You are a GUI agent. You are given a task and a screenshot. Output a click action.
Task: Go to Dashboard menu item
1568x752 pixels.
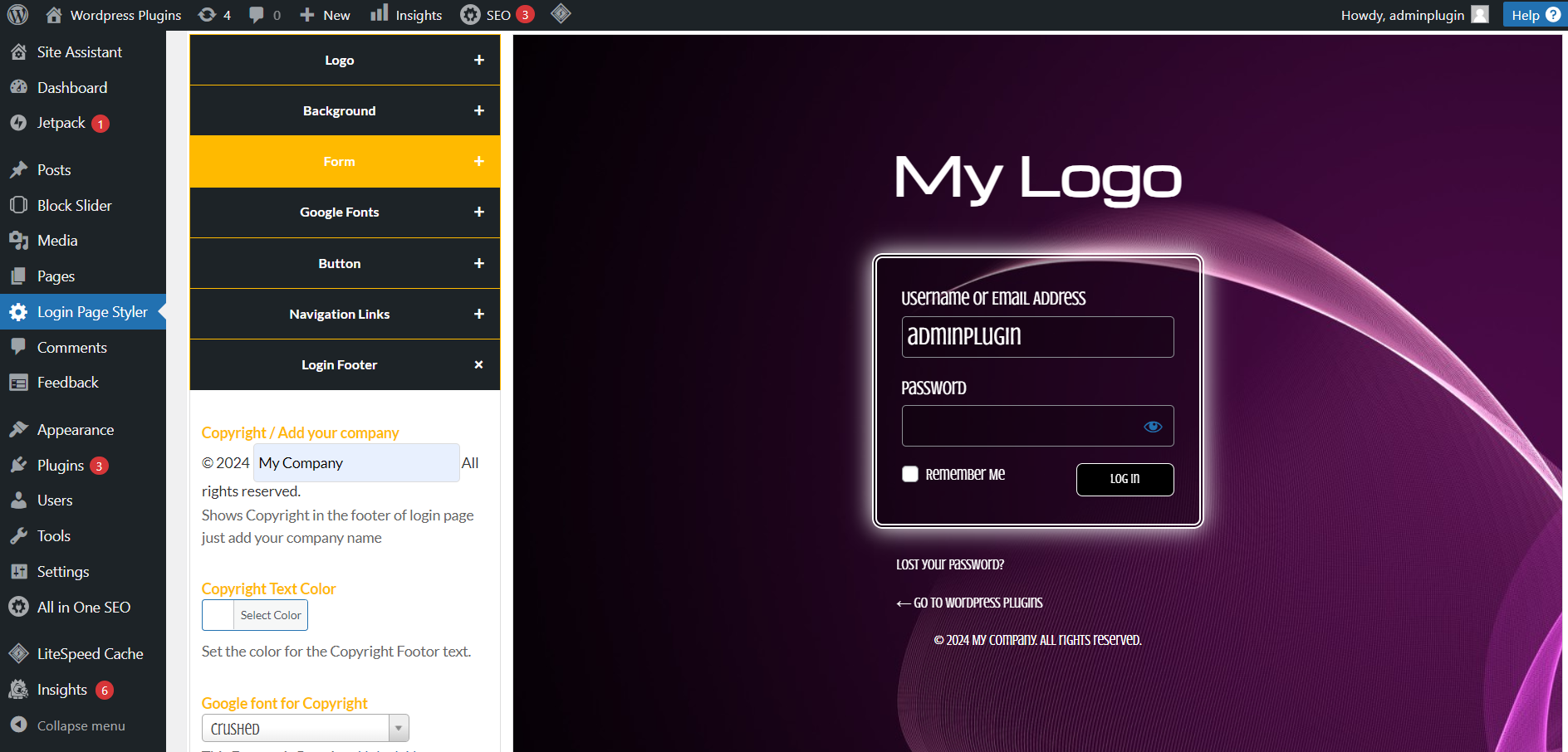point(83,87)
